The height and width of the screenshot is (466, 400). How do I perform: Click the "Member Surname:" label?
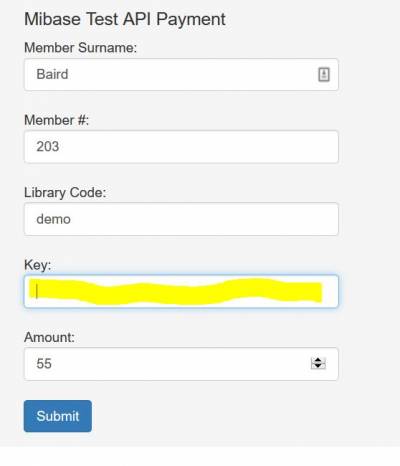point(80,48)
